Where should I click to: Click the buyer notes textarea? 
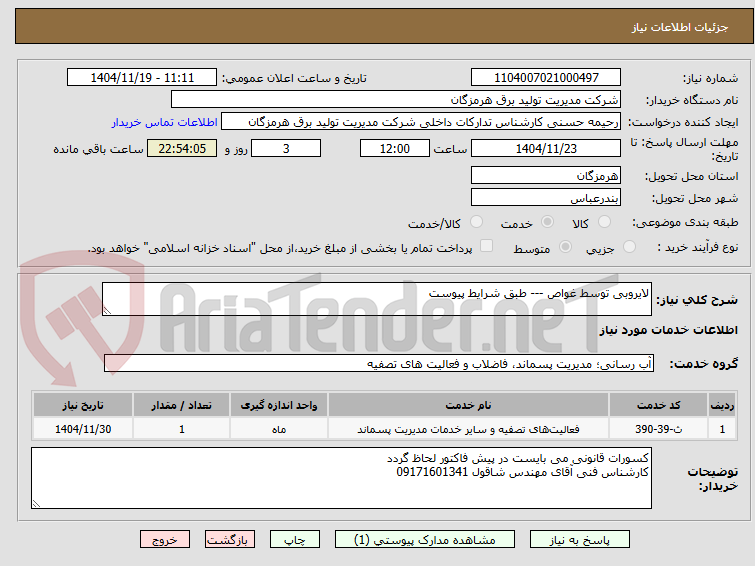pos(341,478)
